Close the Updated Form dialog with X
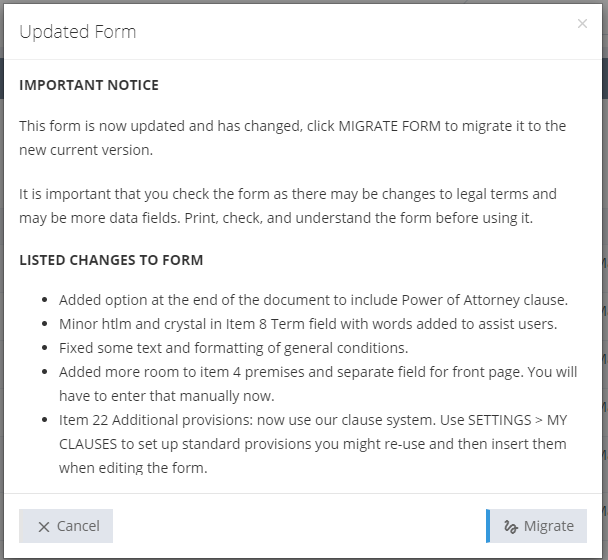This screenshot has width=608, height=560. pos(582,24)
